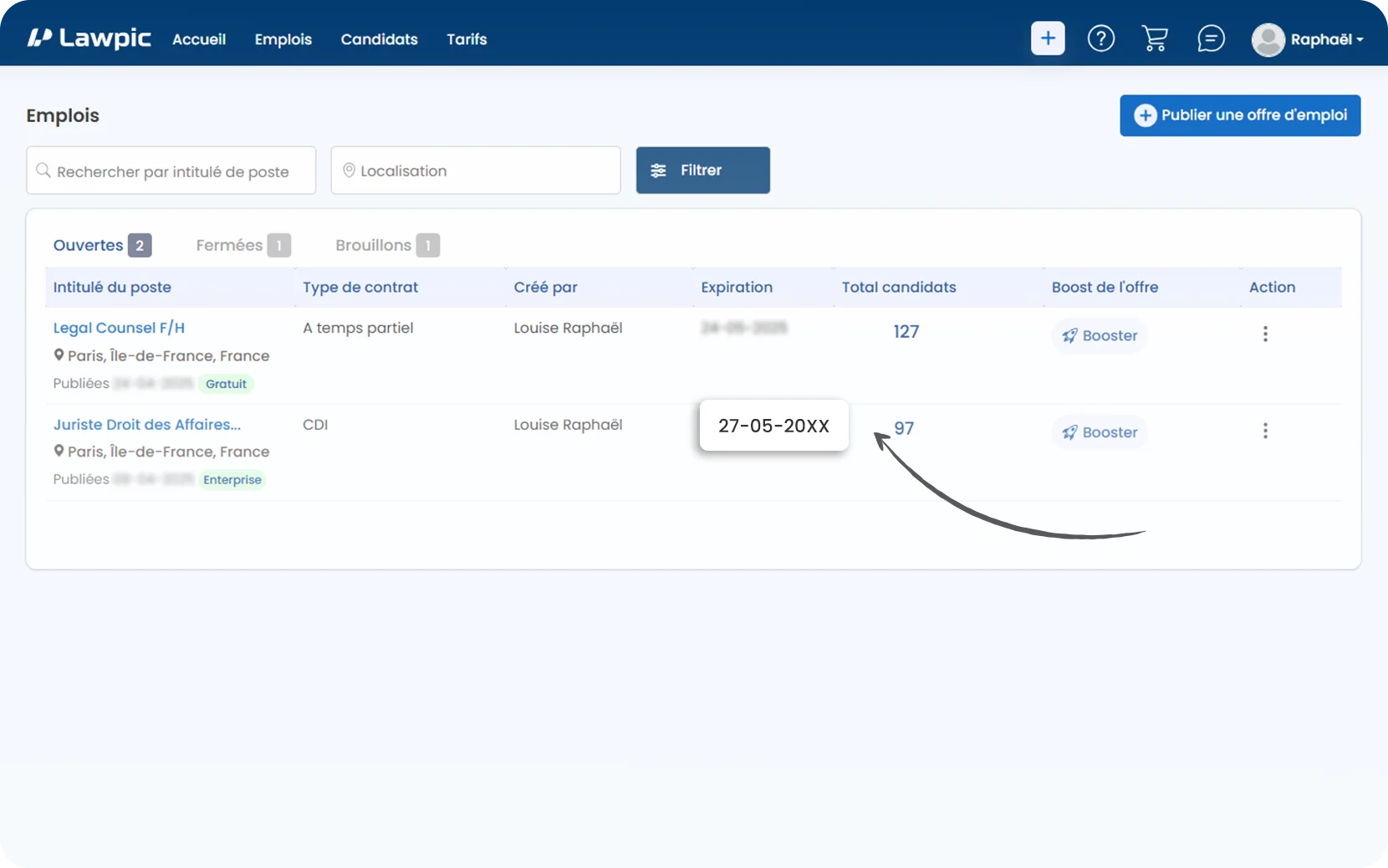Click Publier une offre d'emploi button
This screenshot has height=868, width=1388.
(1240, 115)
